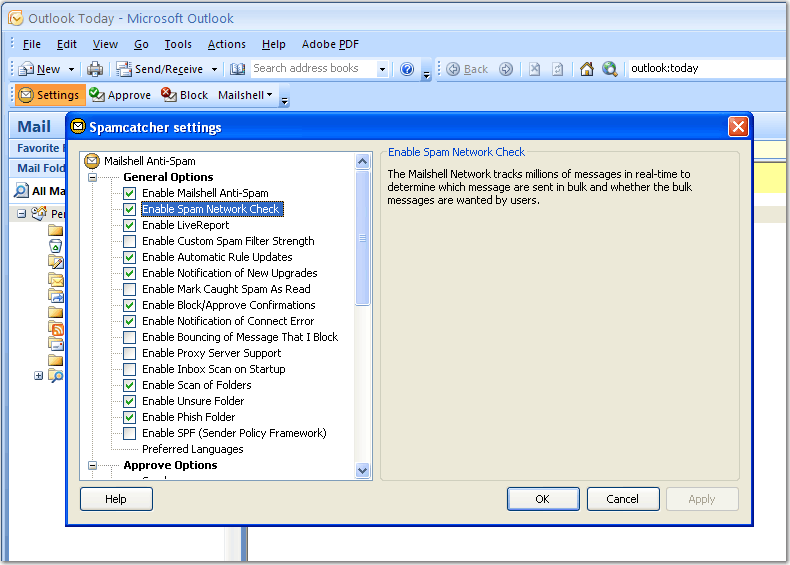Tick Enable SPF (Sender Policy Framework) checkbox

pyautogui.click(x=130, y=433)
